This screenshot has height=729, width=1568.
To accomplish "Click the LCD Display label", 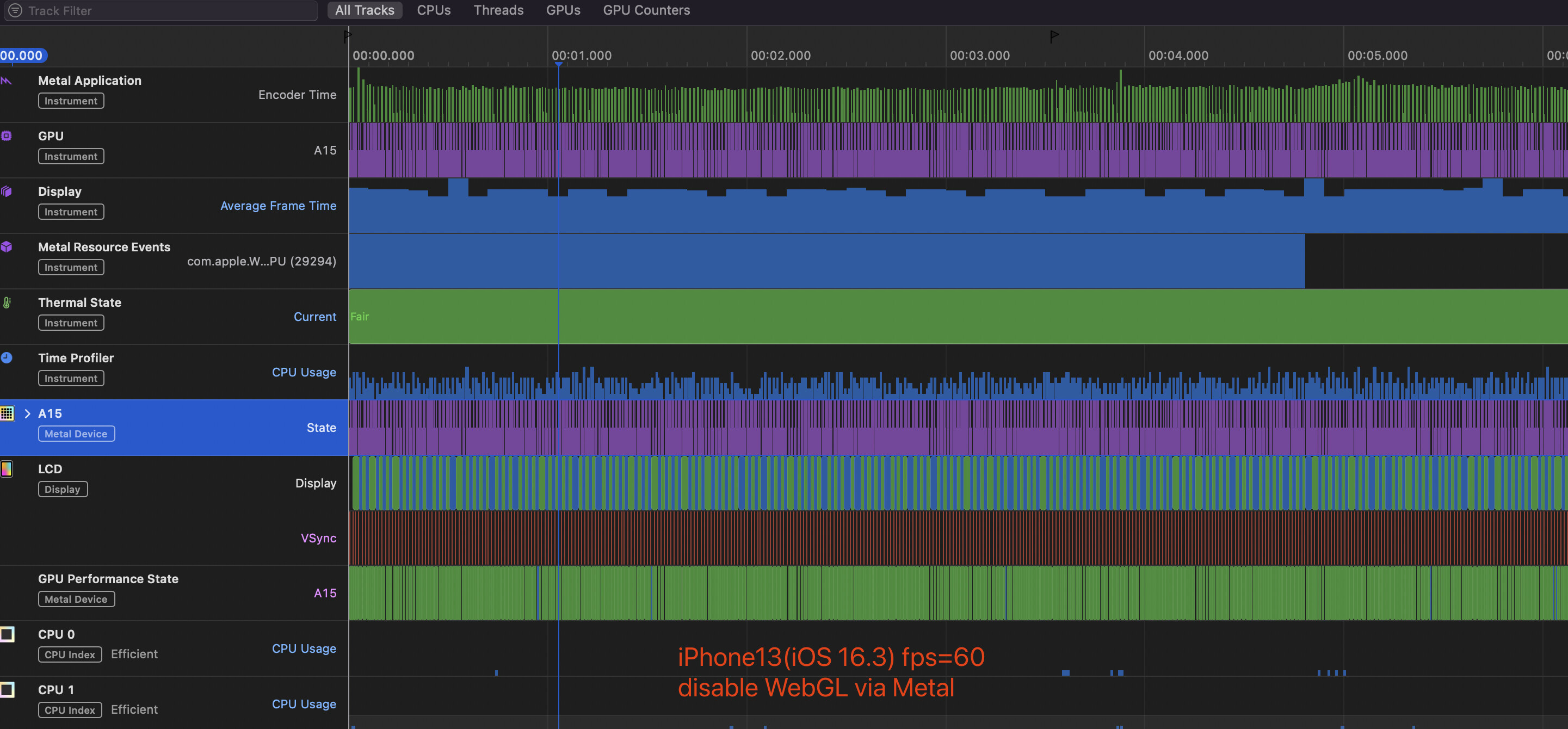I will 316,483.
